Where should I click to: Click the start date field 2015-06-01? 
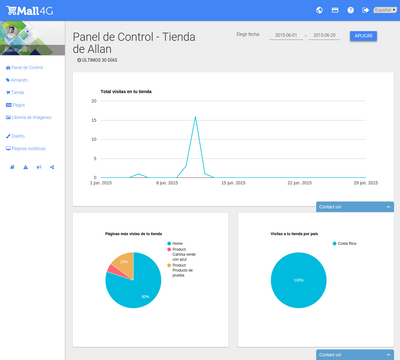286,35
